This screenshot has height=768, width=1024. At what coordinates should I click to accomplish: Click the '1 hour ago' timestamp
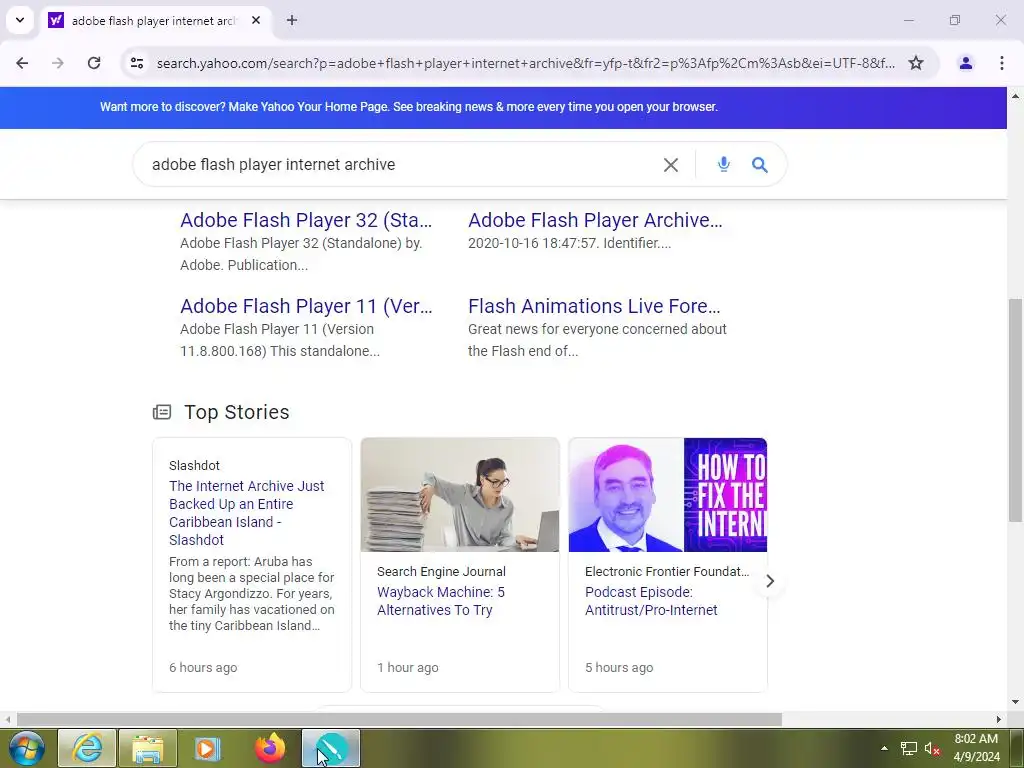tap(408, 667)
